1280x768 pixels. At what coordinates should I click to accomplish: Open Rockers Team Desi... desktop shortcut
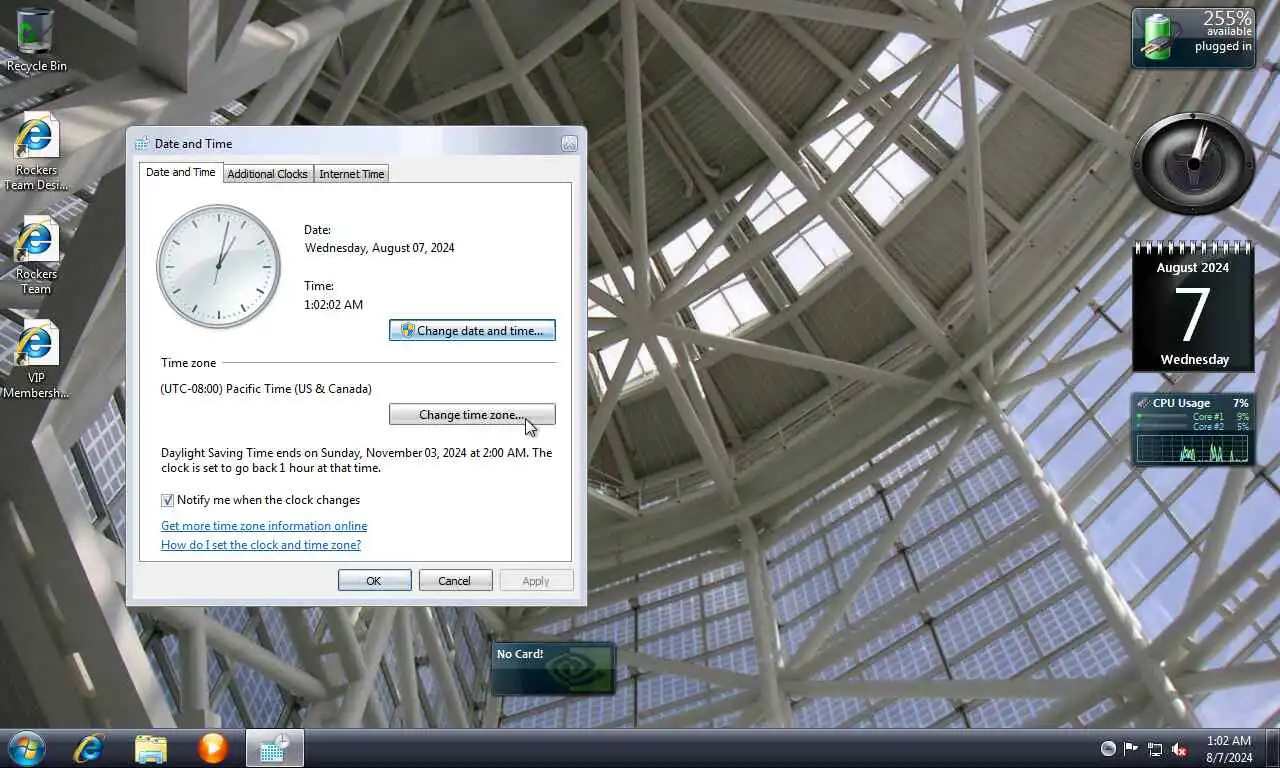point(36,151)
